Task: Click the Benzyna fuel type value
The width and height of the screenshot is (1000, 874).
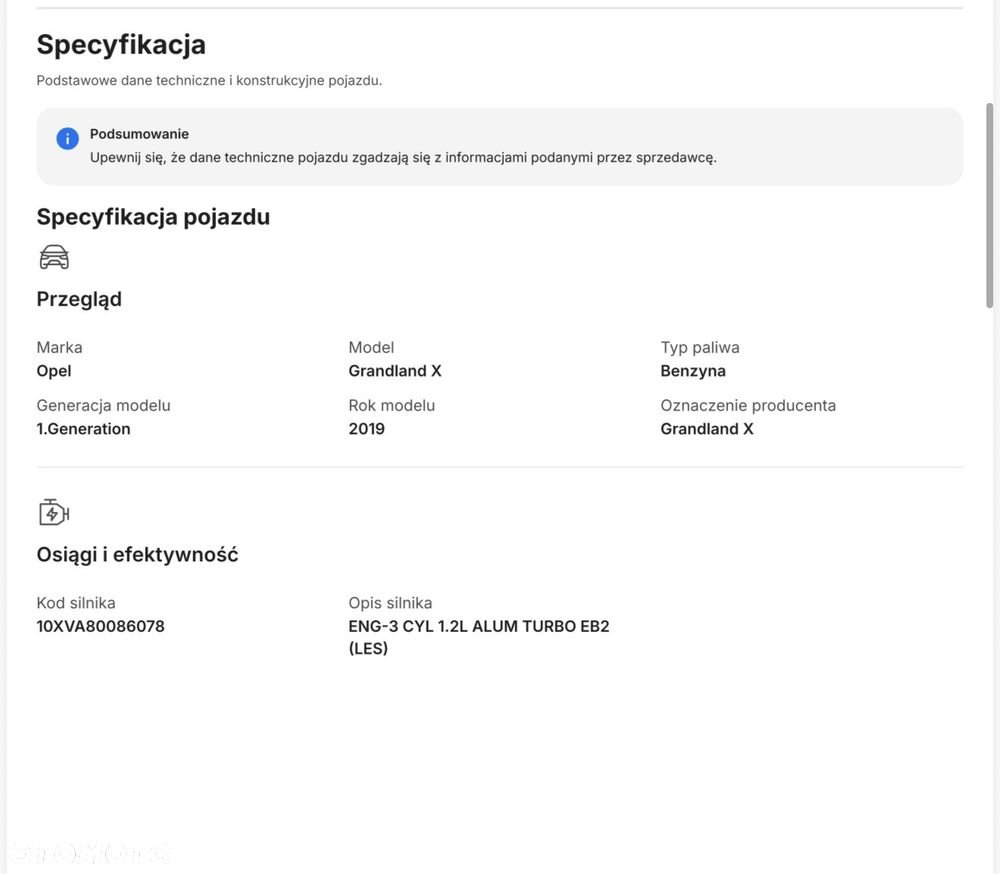Action: (x=693, y=371)
